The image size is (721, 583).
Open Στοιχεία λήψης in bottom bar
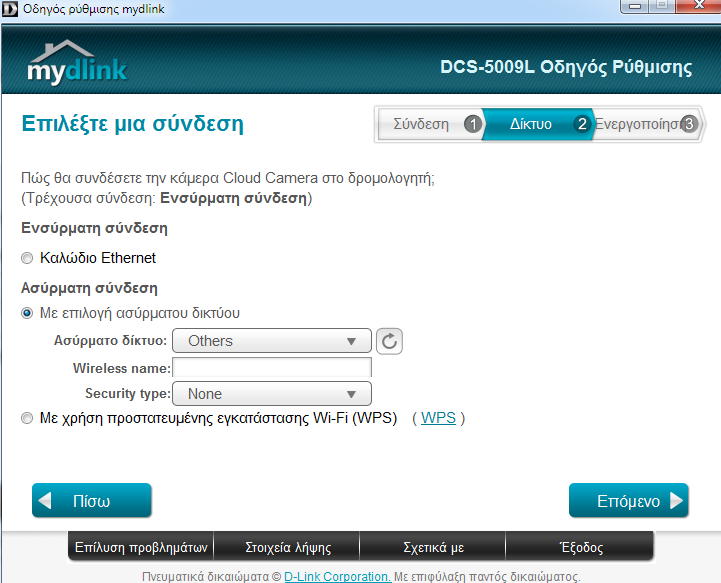coord(287,547)
